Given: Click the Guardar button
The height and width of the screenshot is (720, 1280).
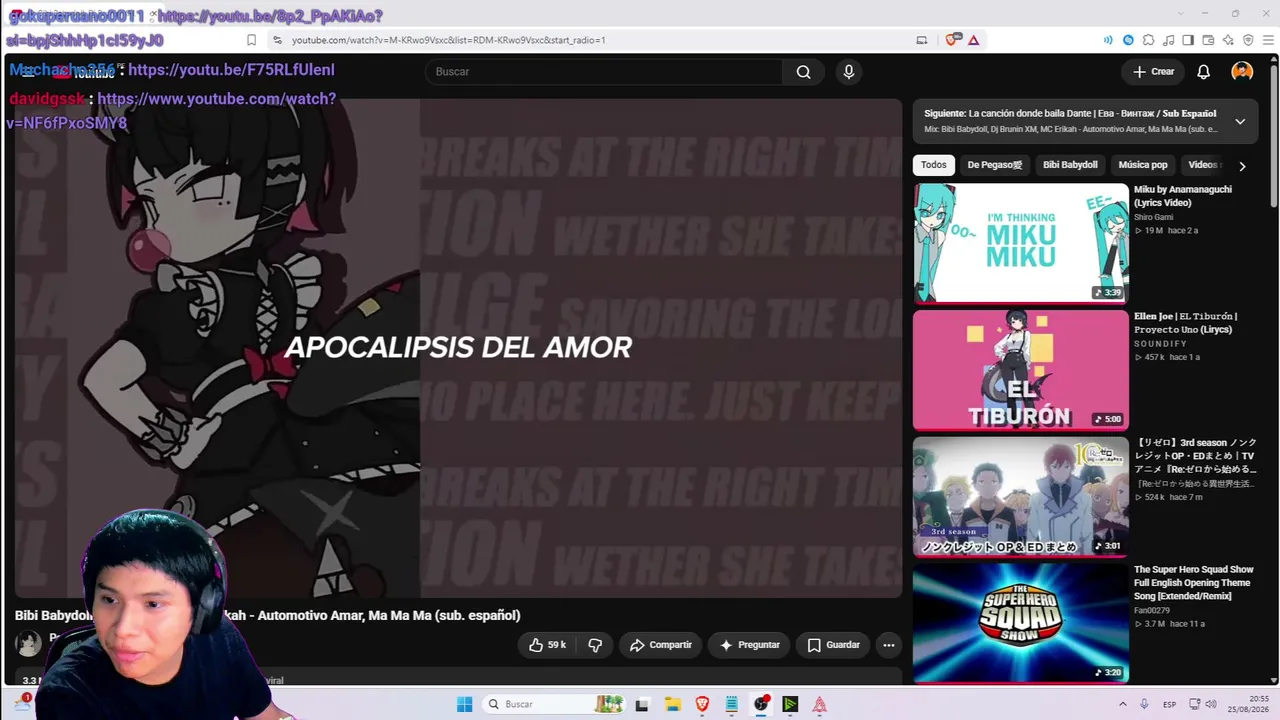Looking at the screenshot, I should 833,645.
